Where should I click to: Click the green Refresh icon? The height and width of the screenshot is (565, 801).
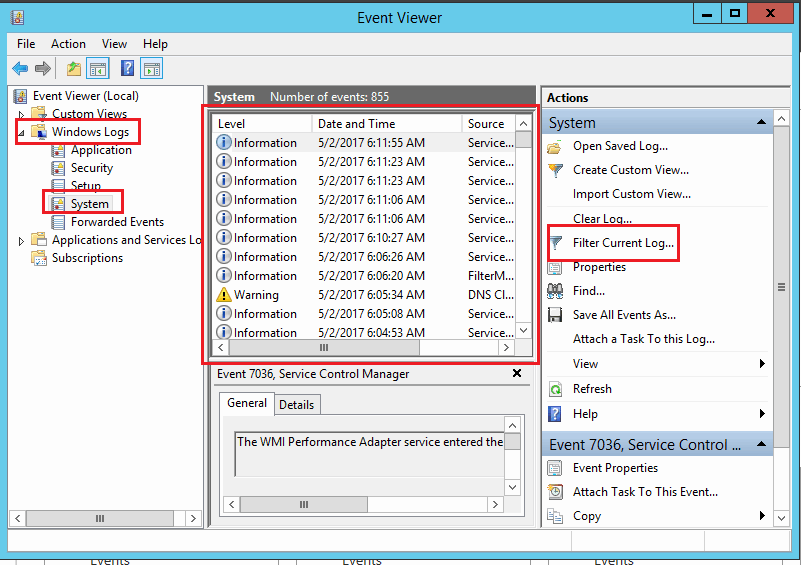coord(555,389)
